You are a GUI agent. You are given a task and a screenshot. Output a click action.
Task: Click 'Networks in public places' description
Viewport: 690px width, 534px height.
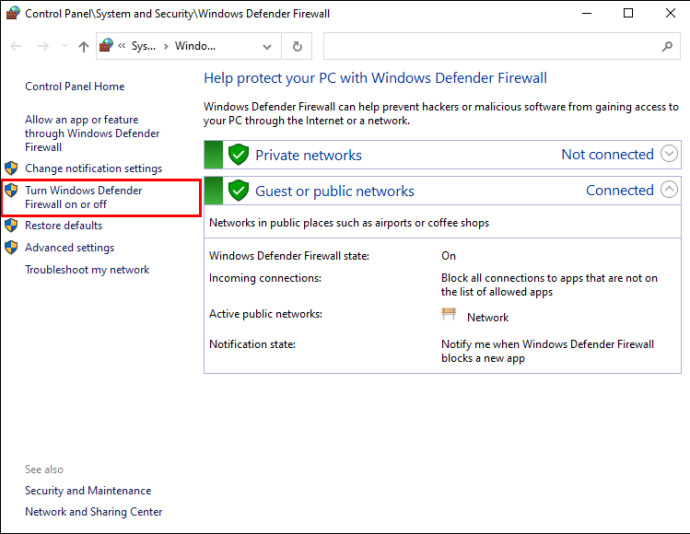pos(349,223)
